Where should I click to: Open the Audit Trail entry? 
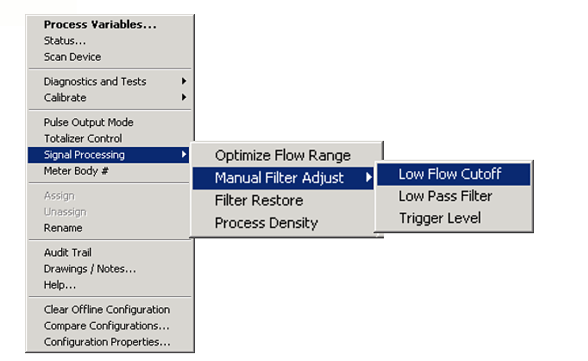point(68,253)
